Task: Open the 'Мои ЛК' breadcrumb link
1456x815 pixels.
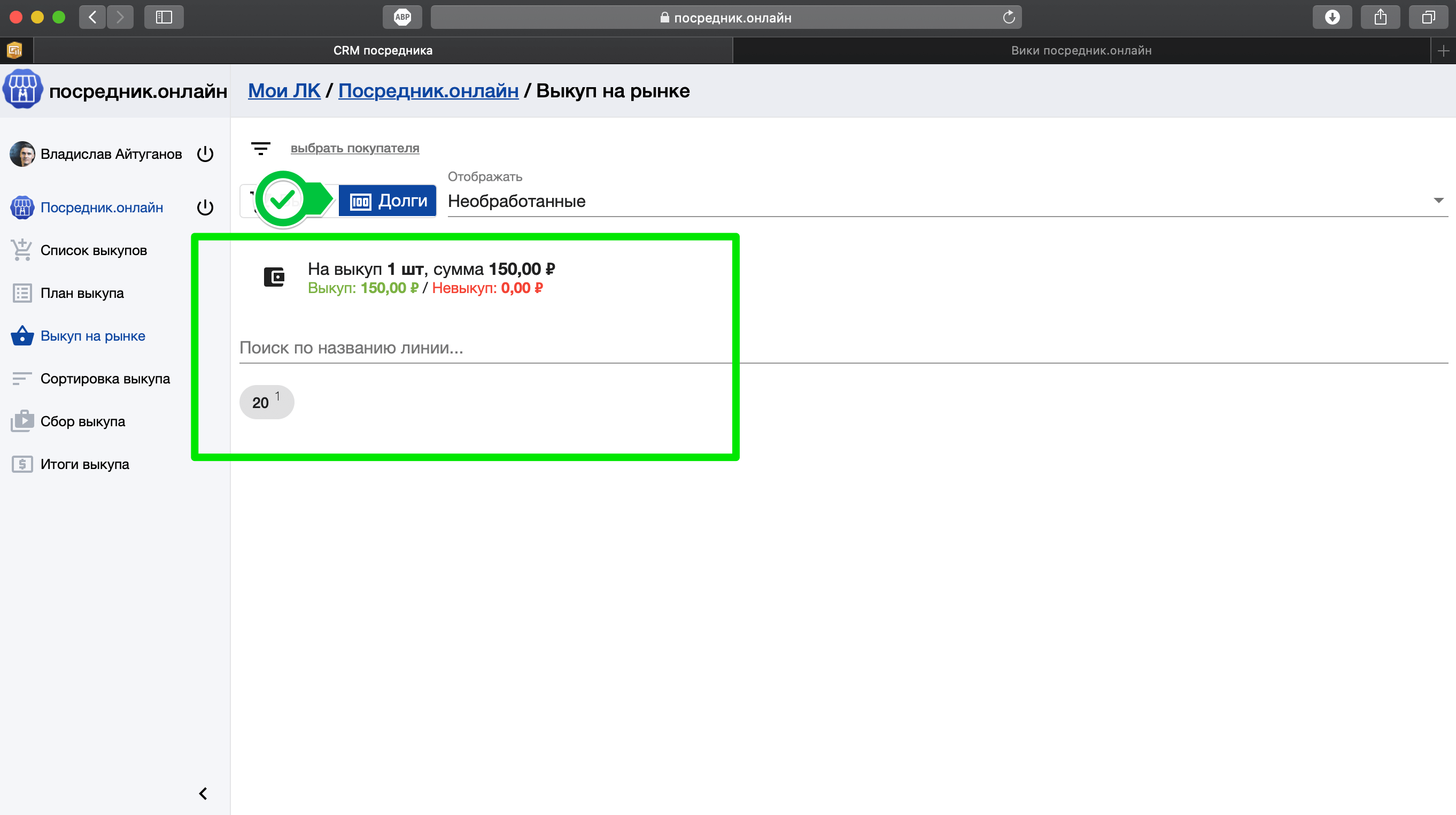Action: pyautogui.click(x=284, y=90)
